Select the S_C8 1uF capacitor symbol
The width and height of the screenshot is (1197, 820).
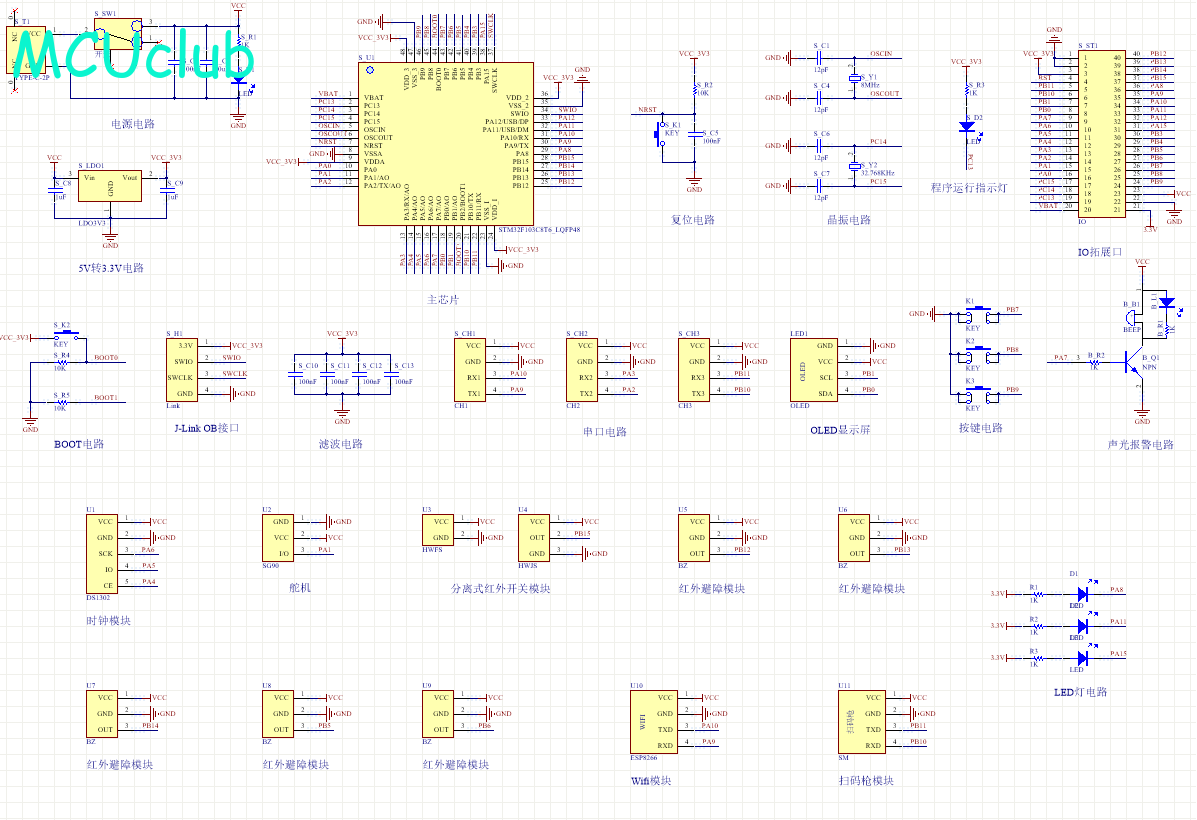click(x=55, y=190)
